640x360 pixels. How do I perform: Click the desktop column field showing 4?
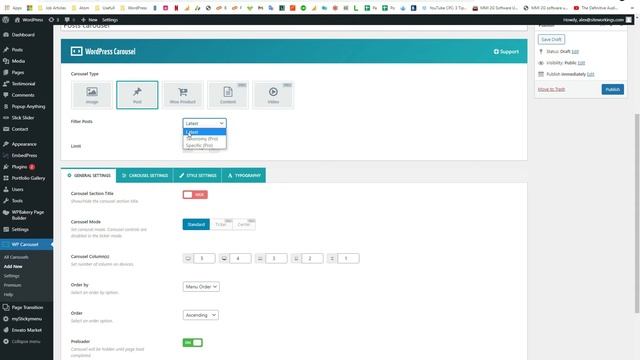coord(240,258)
